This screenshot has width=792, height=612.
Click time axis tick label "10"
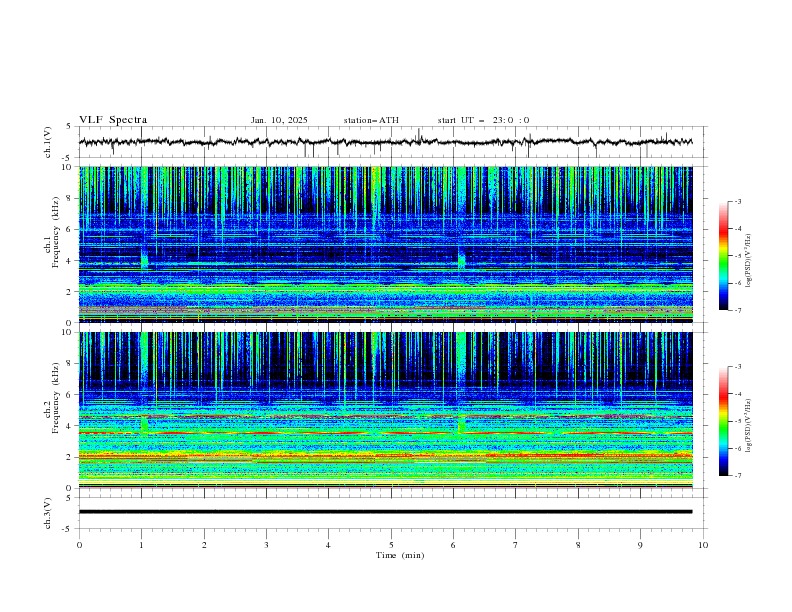point(703,545)
